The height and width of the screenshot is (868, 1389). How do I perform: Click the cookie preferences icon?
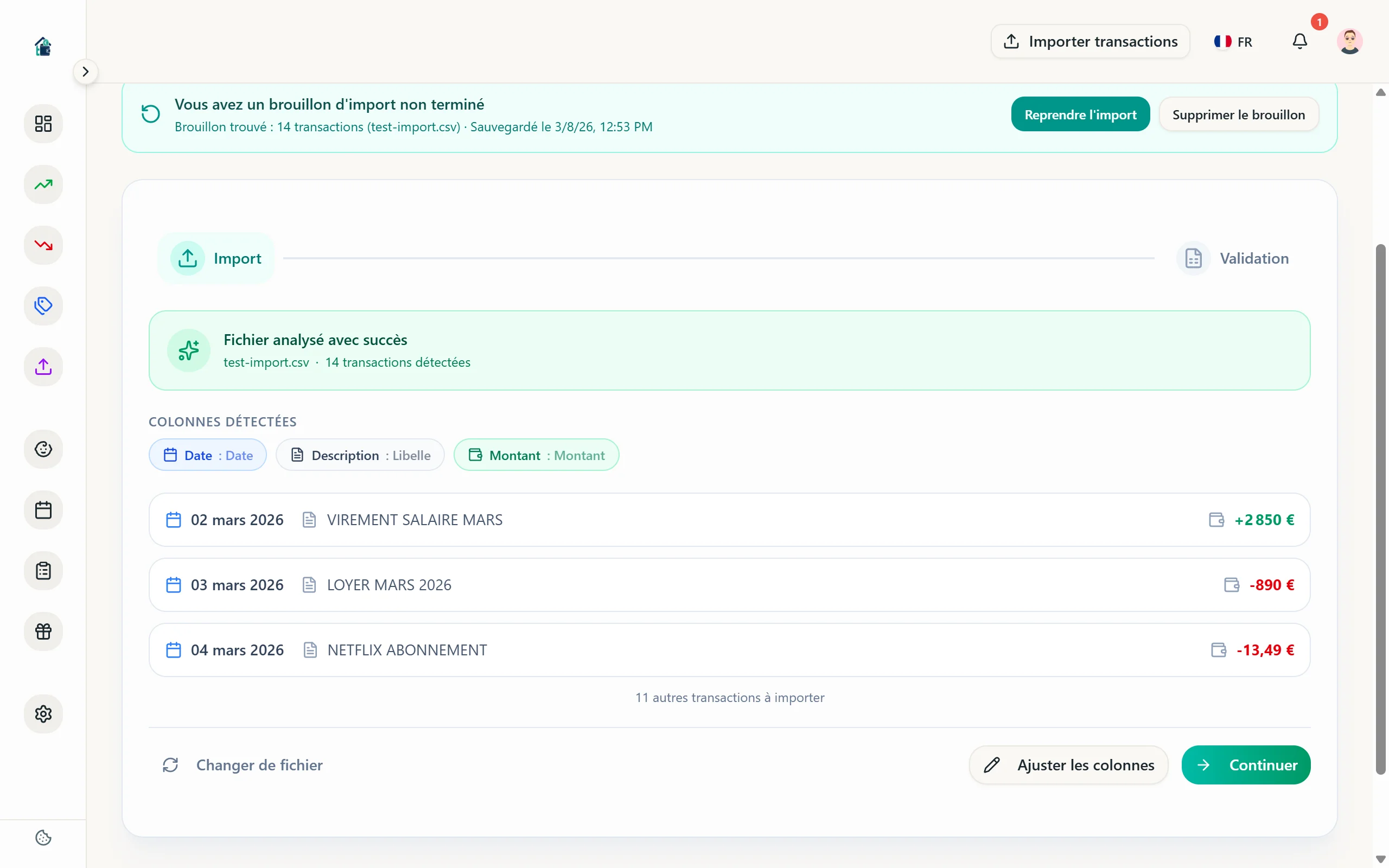point(43,838)
